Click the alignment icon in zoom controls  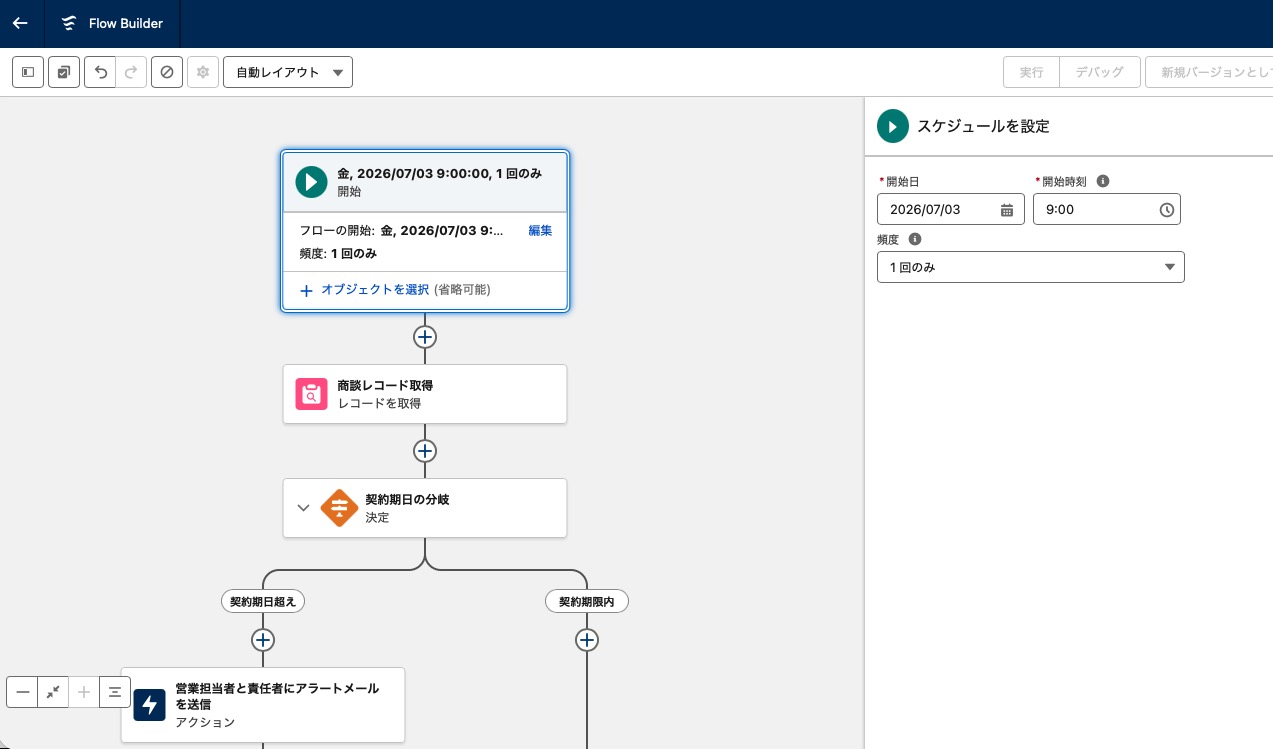(115, 692)
